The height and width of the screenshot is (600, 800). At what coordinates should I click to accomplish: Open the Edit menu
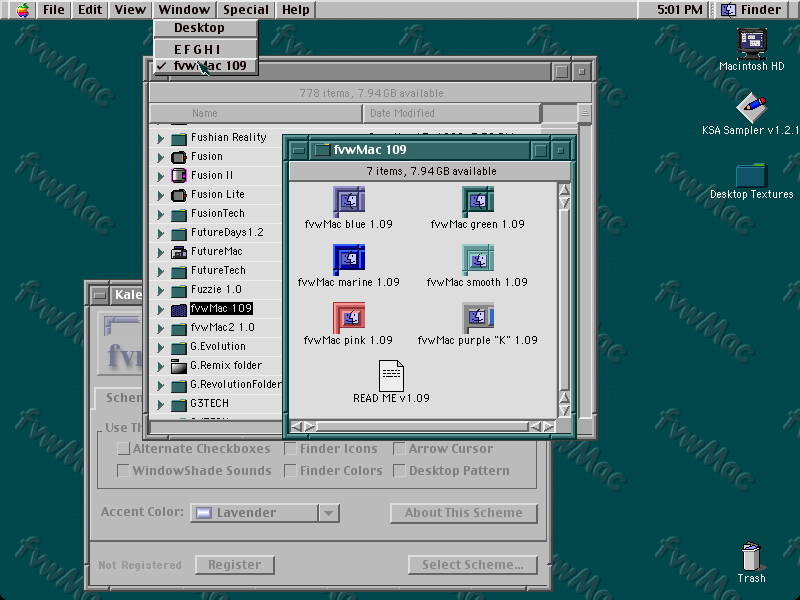(90, 10)
